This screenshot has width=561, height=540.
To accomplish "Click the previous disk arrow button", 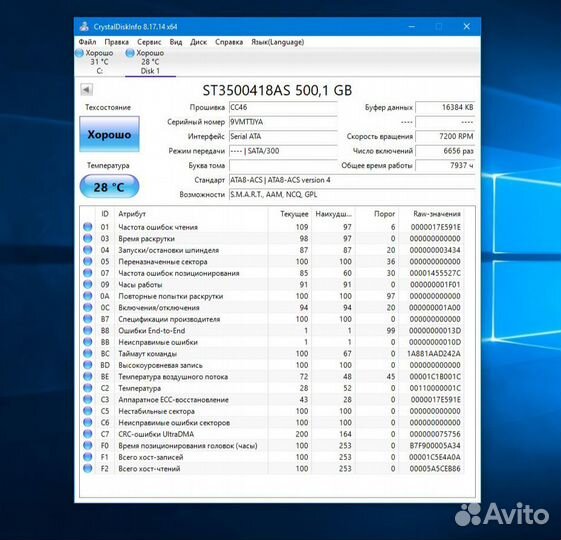I will [87, 89].
